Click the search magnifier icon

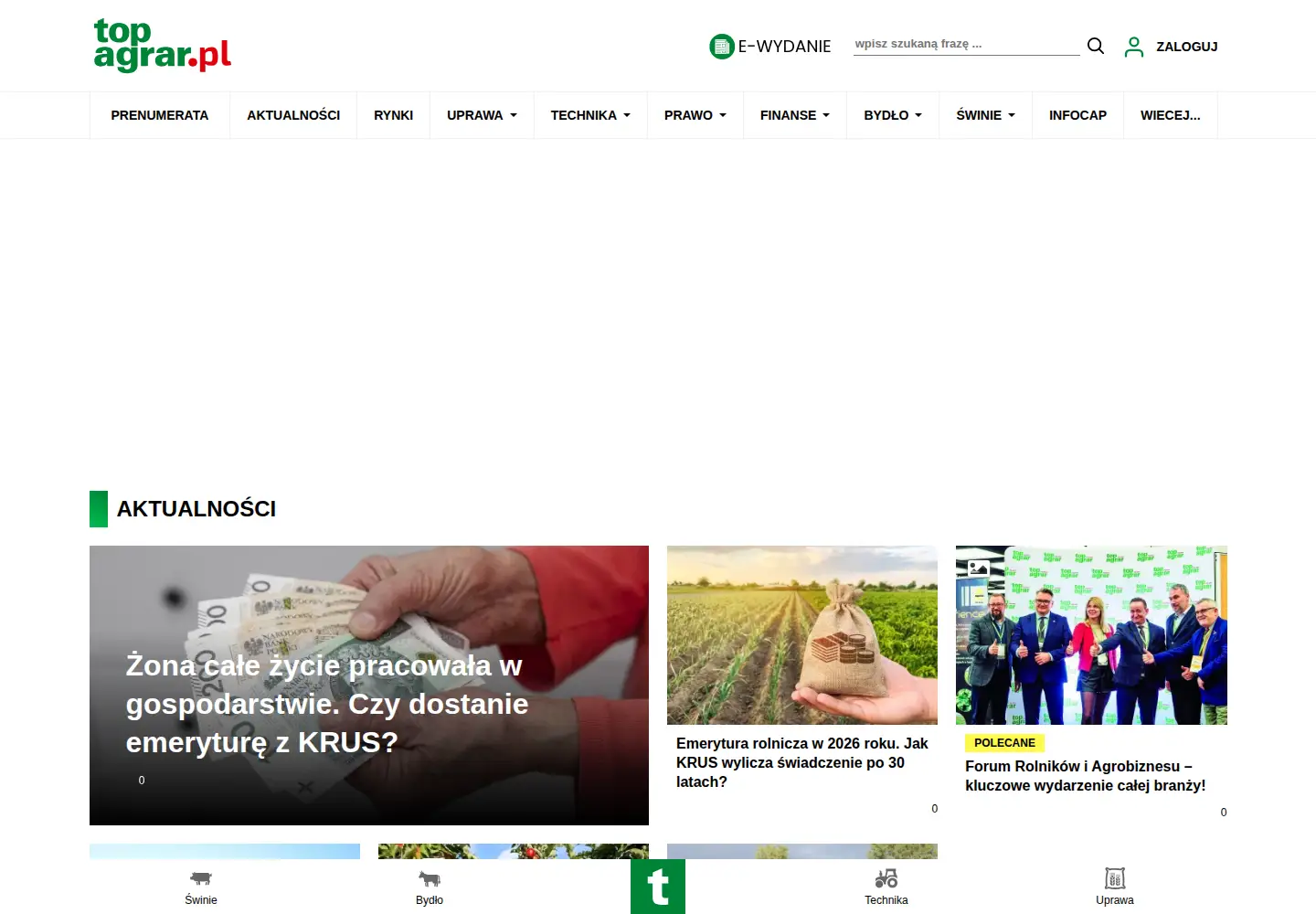point(1096,46)
